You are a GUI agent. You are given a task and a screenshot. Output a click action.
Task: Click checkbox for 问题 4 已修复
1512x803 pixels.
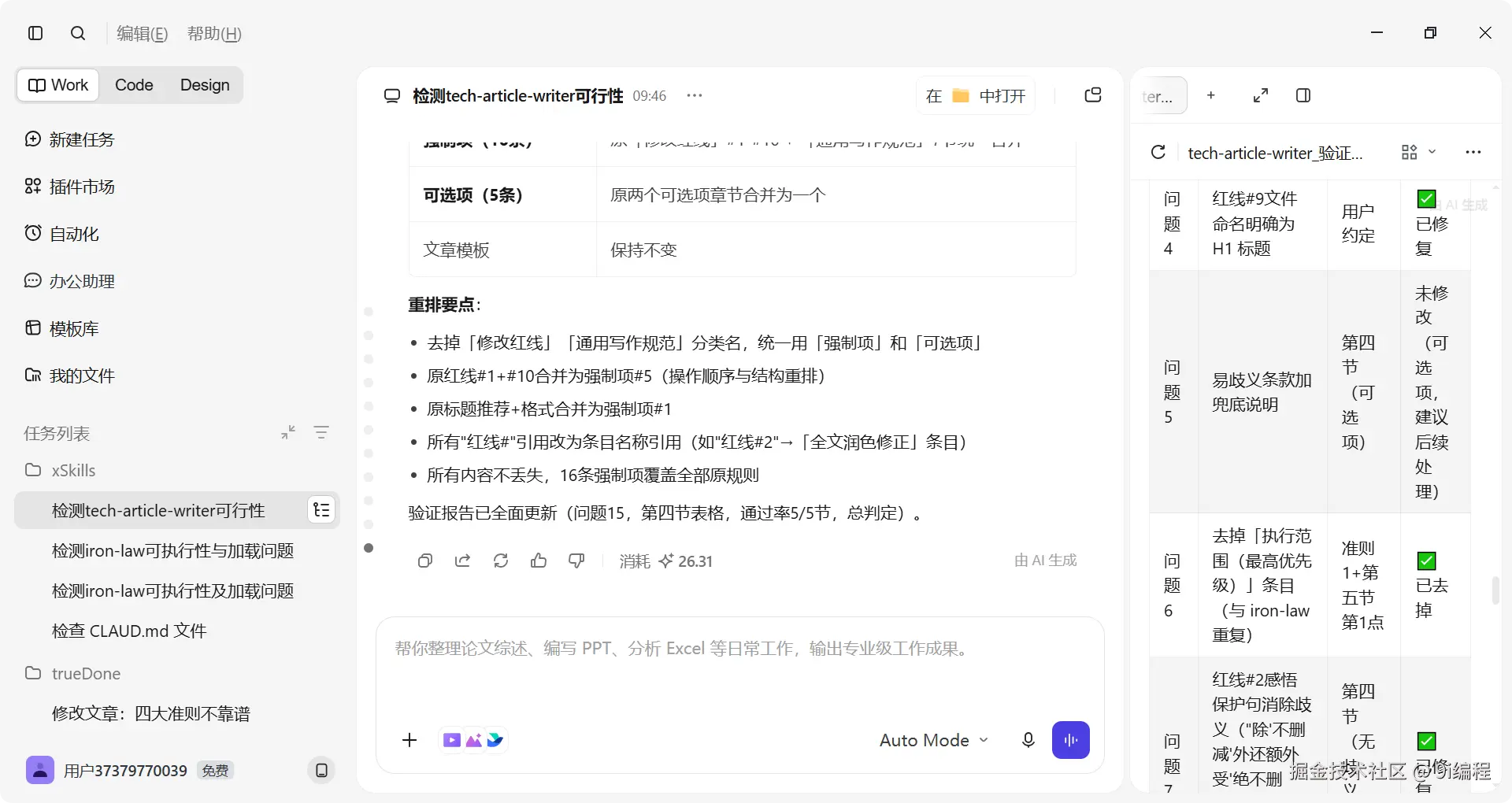[1426, 198]
